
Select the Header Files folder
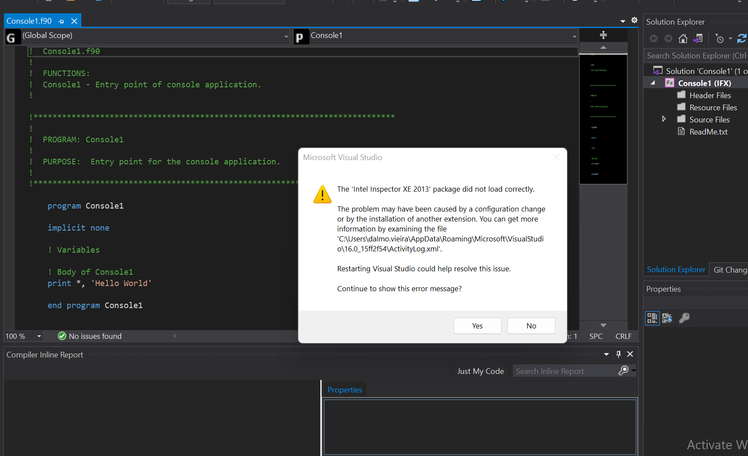(x=710, y=95)
